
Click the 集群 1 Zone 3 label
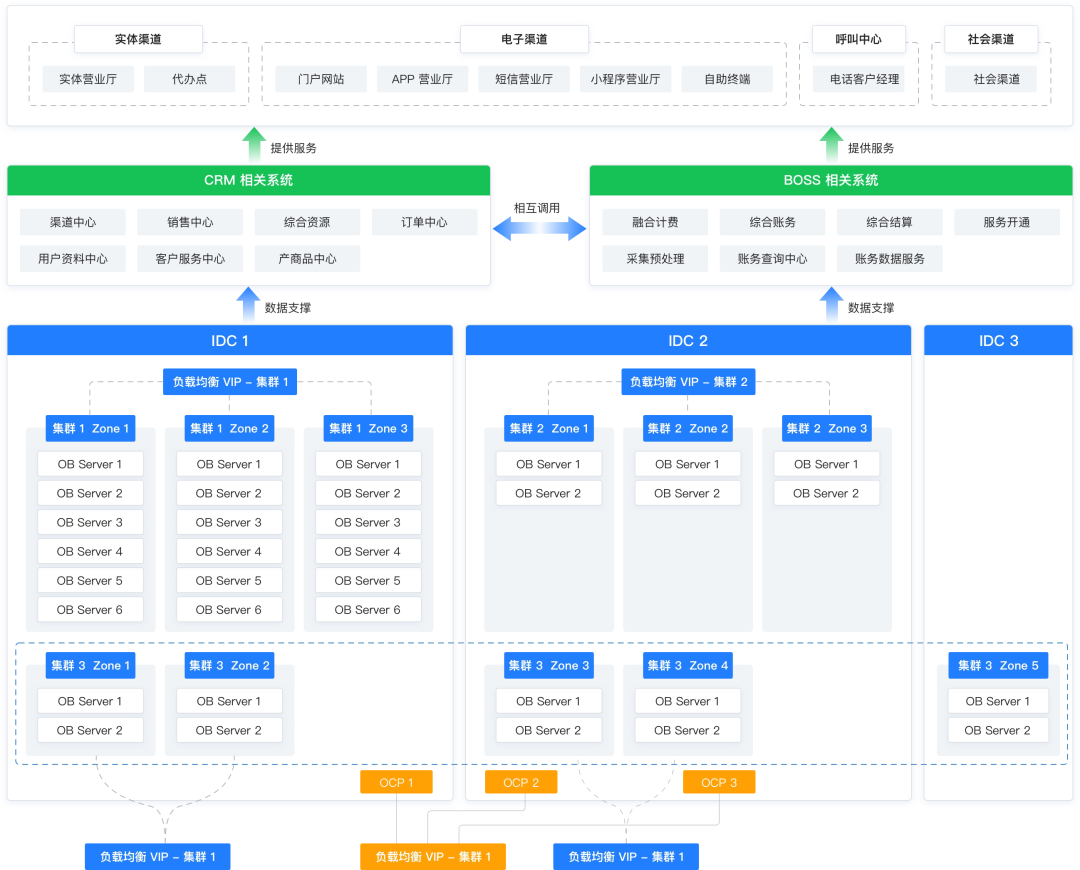pos(368,428)
